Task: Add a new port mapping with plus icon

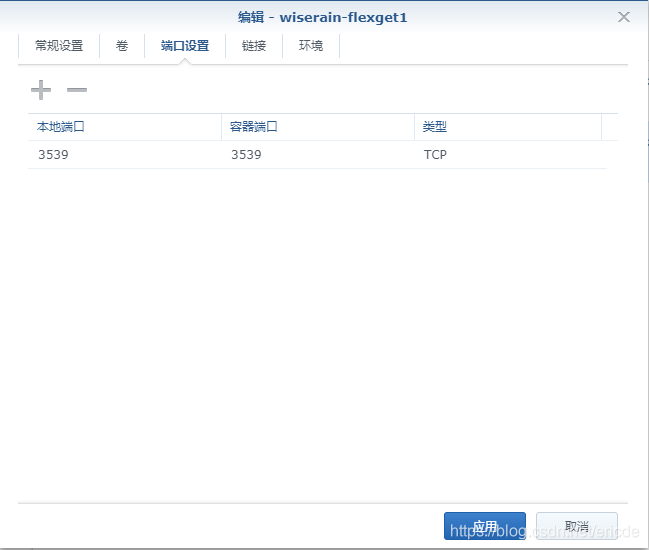Action: (x=41, y=90)
